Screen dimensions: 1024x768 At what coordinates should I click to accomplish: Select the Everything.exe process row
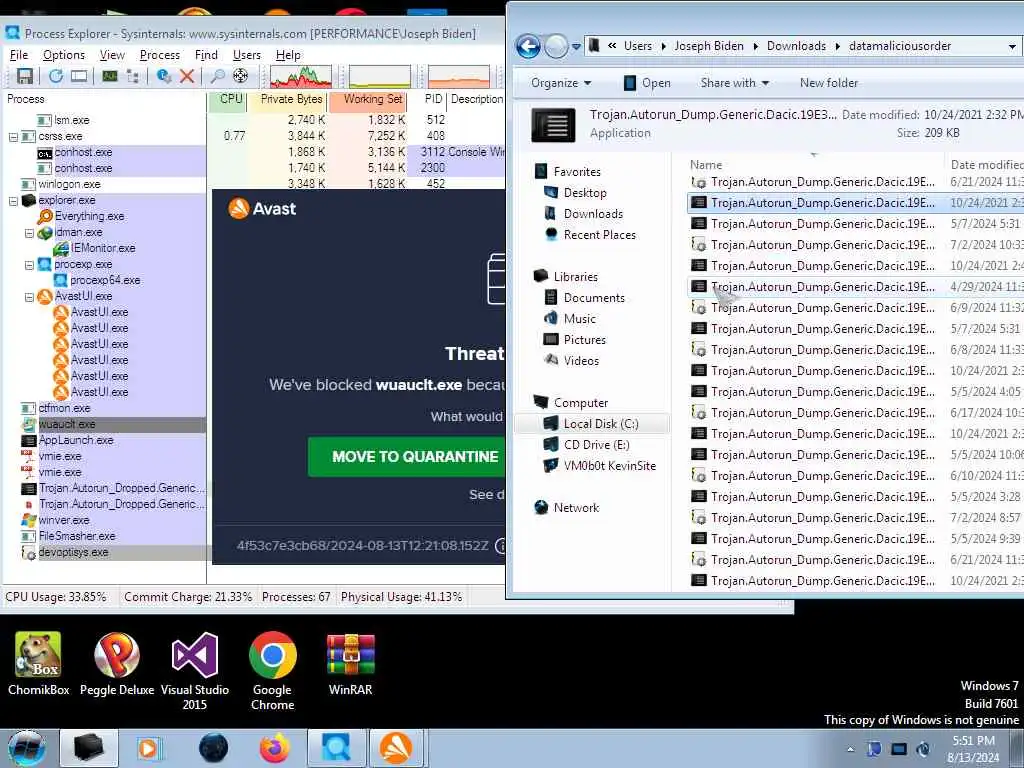[x=104, y=216]
